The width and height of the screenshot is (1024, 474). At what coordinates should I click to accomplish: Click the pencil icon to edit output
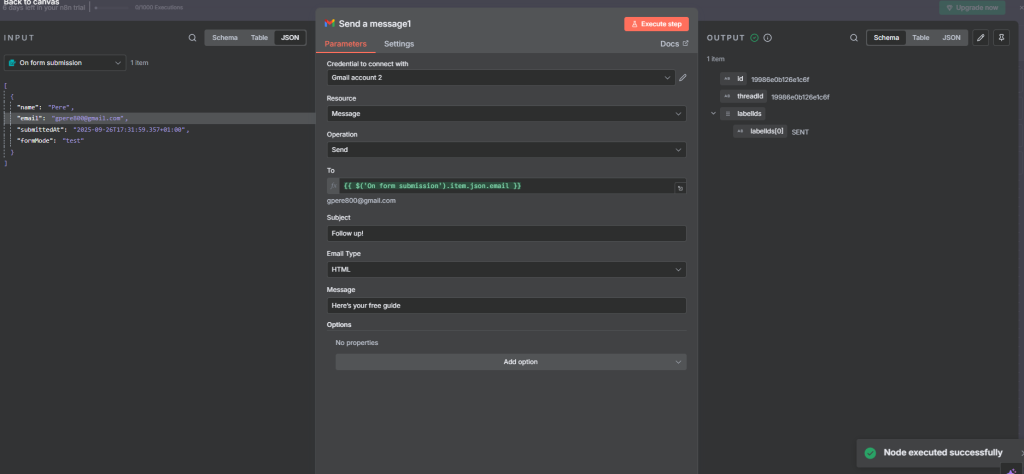point(980,38)
